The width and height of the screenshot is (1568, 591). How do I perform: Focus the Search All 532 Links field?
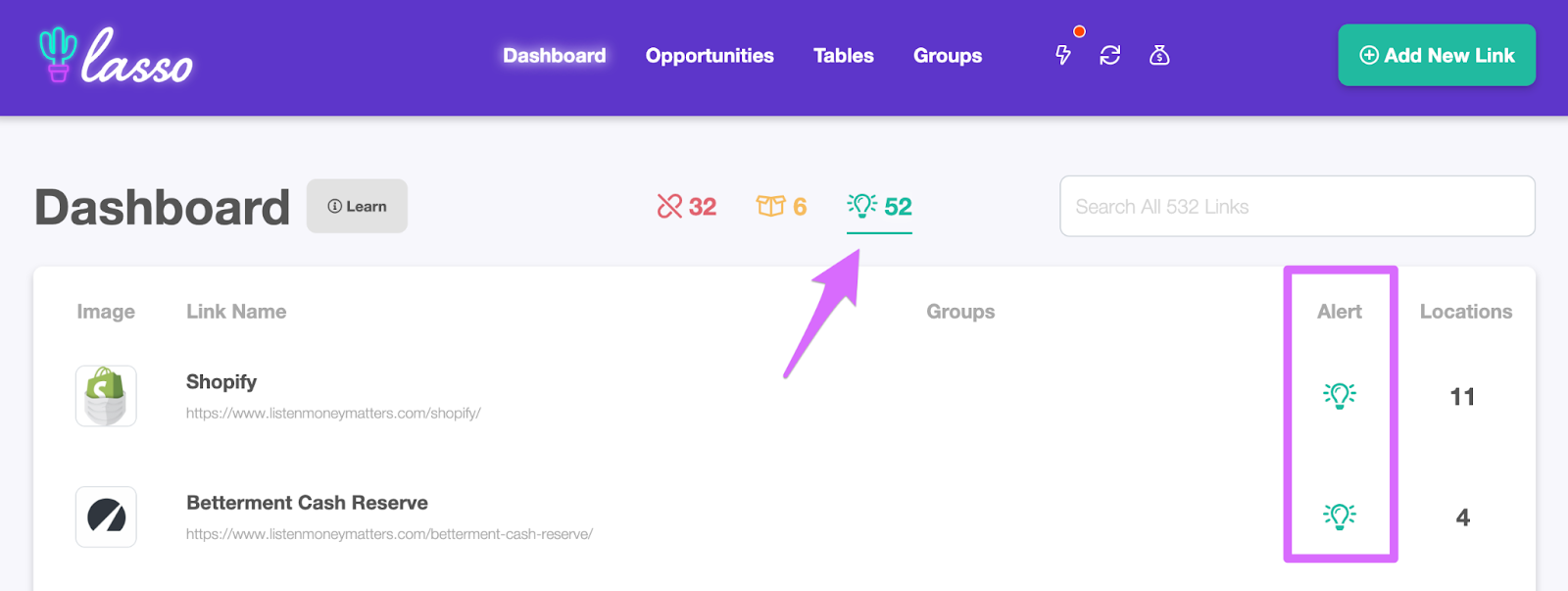tap(1298, 206)
